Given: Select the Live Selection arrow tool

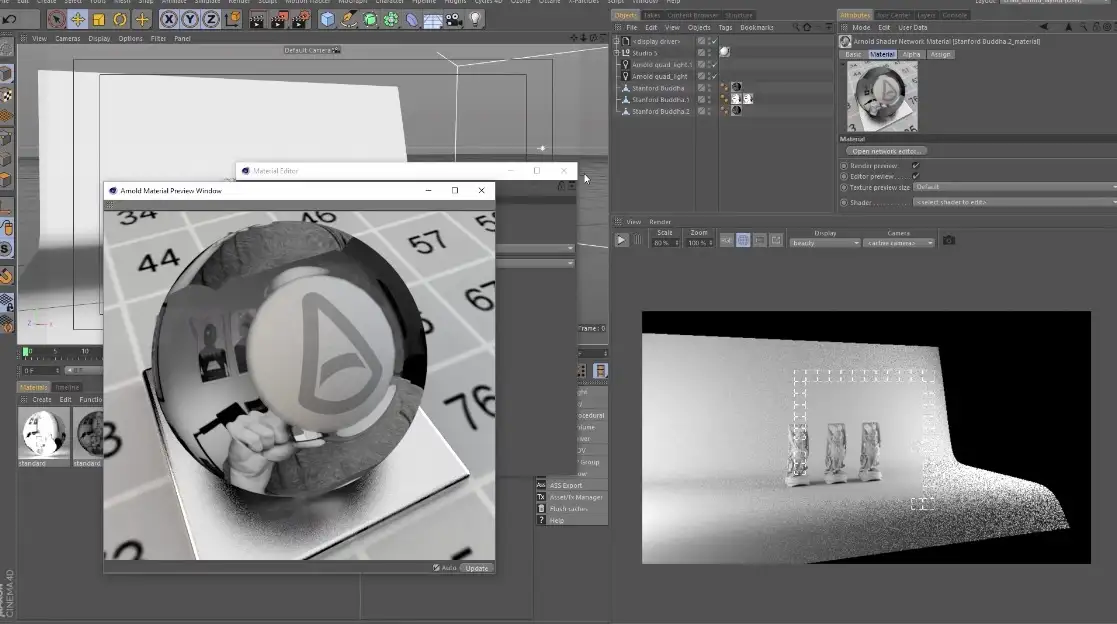Looking at the screenshot, I should coord(56,19).
